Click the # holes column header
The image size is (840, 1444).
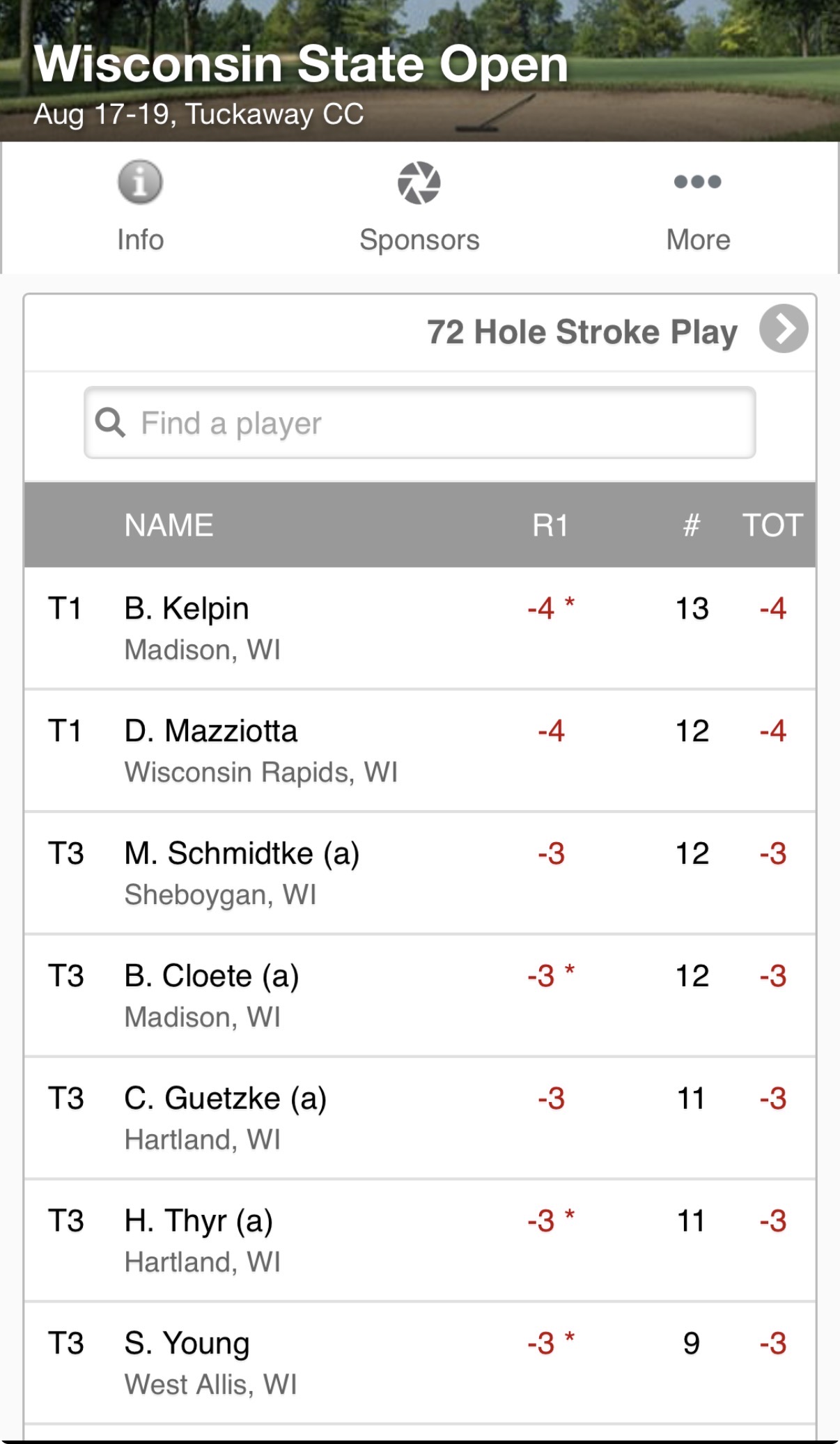691,525
